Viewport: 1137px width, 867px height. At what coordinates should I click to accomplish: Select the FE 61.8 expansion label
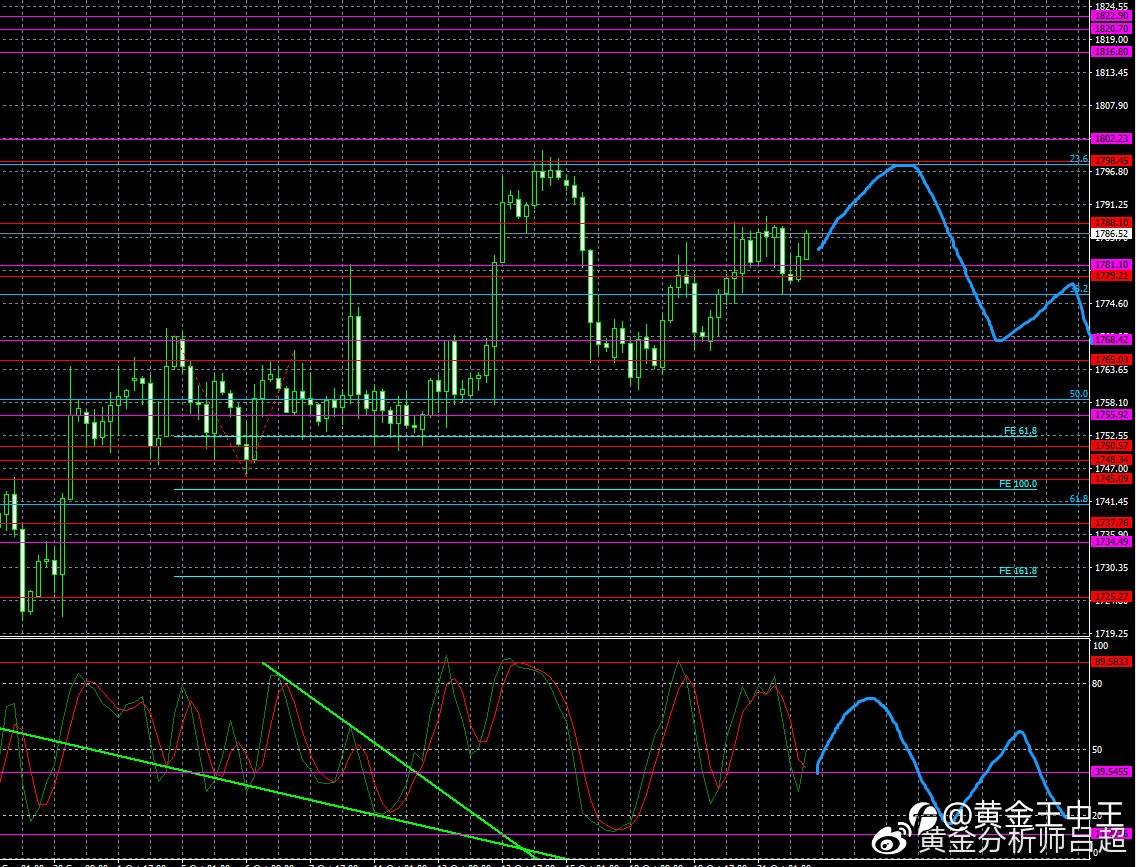(1020, 431)
